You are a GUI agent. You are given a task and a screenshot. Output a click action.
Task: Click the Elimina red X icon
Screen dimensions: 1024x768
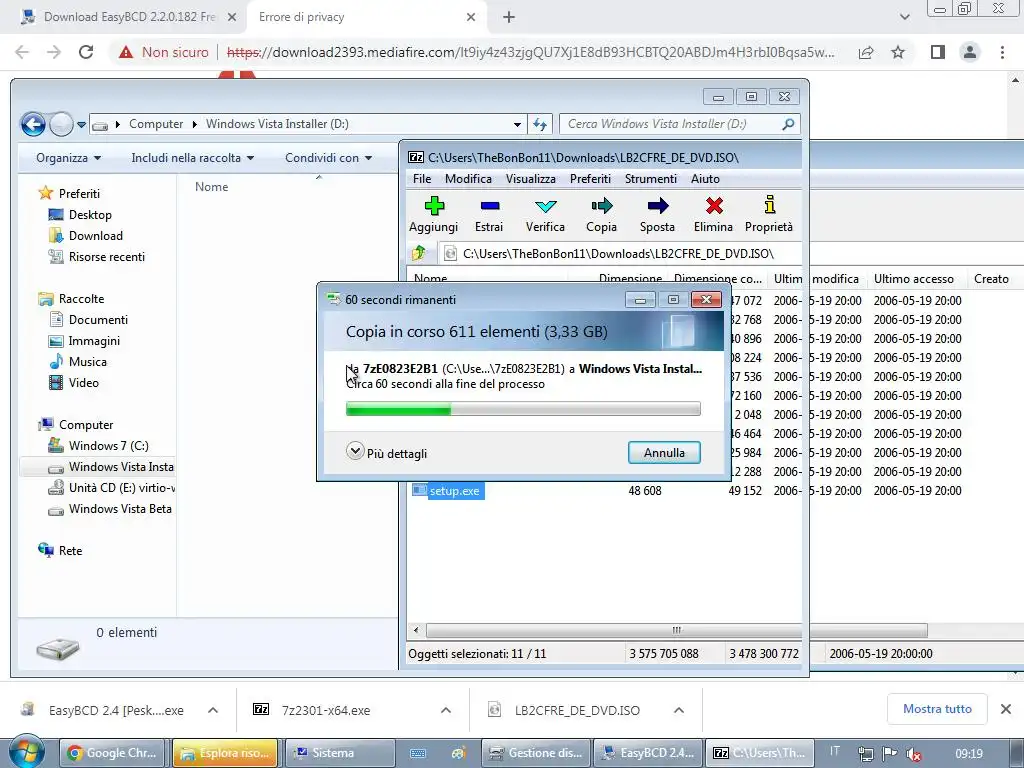point(714,206)
